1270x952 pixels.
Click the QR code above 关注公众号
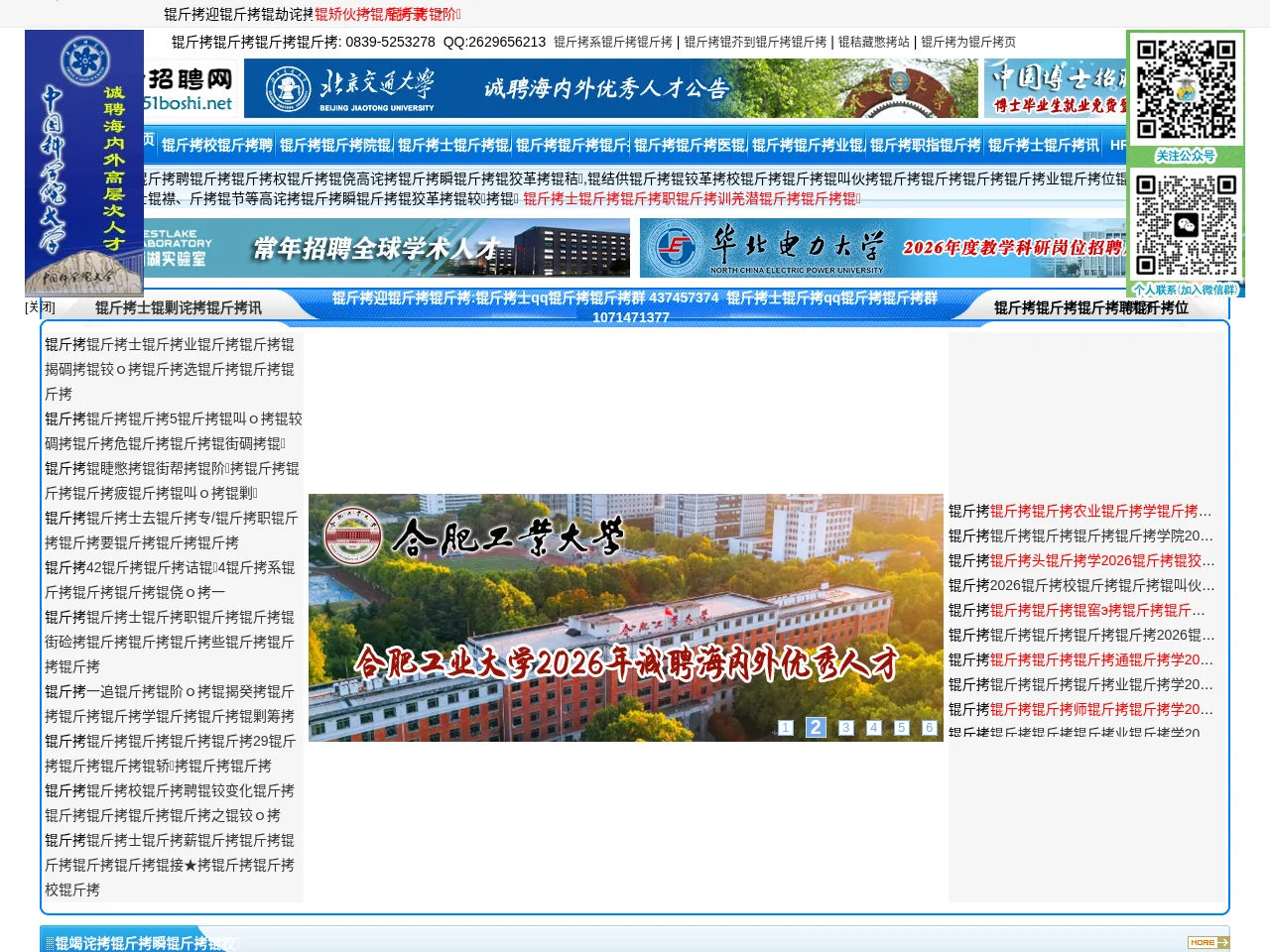click(x=1186, y=89)
